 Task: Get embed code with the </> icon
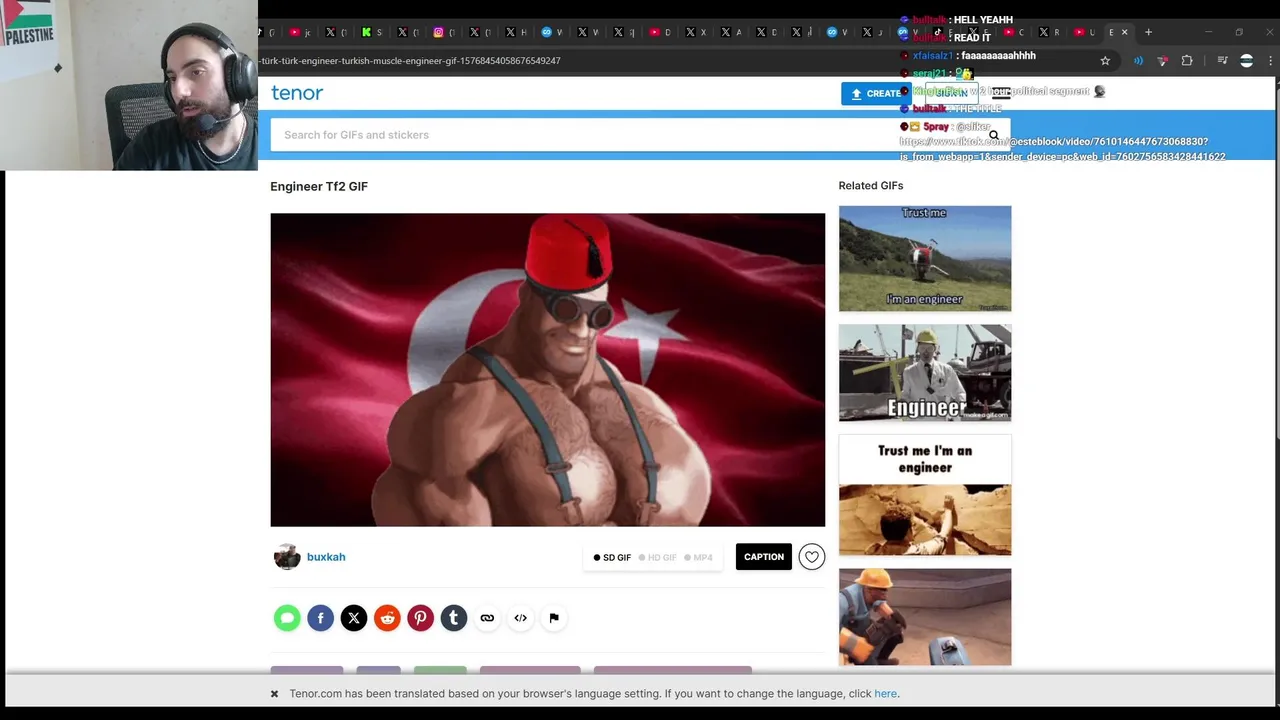point(520,618)
